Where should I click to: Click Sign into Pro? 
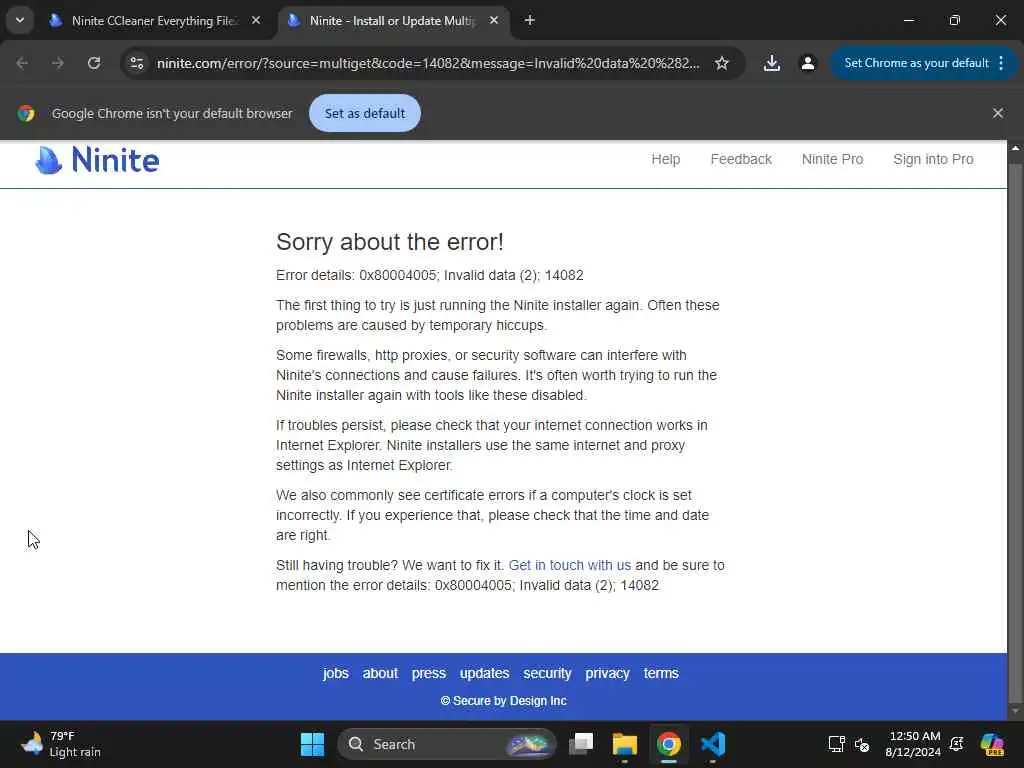point(933,159)
